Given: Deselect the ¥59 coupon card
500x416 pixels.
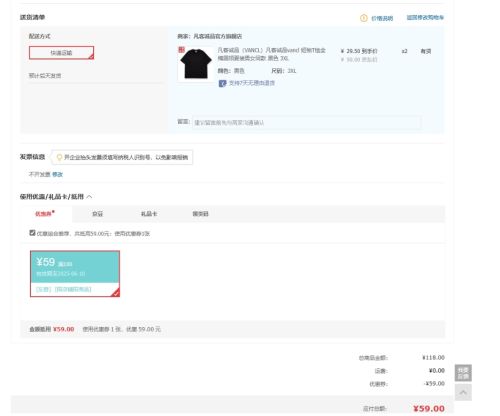Looking at the screenshot, I should 75,274.
